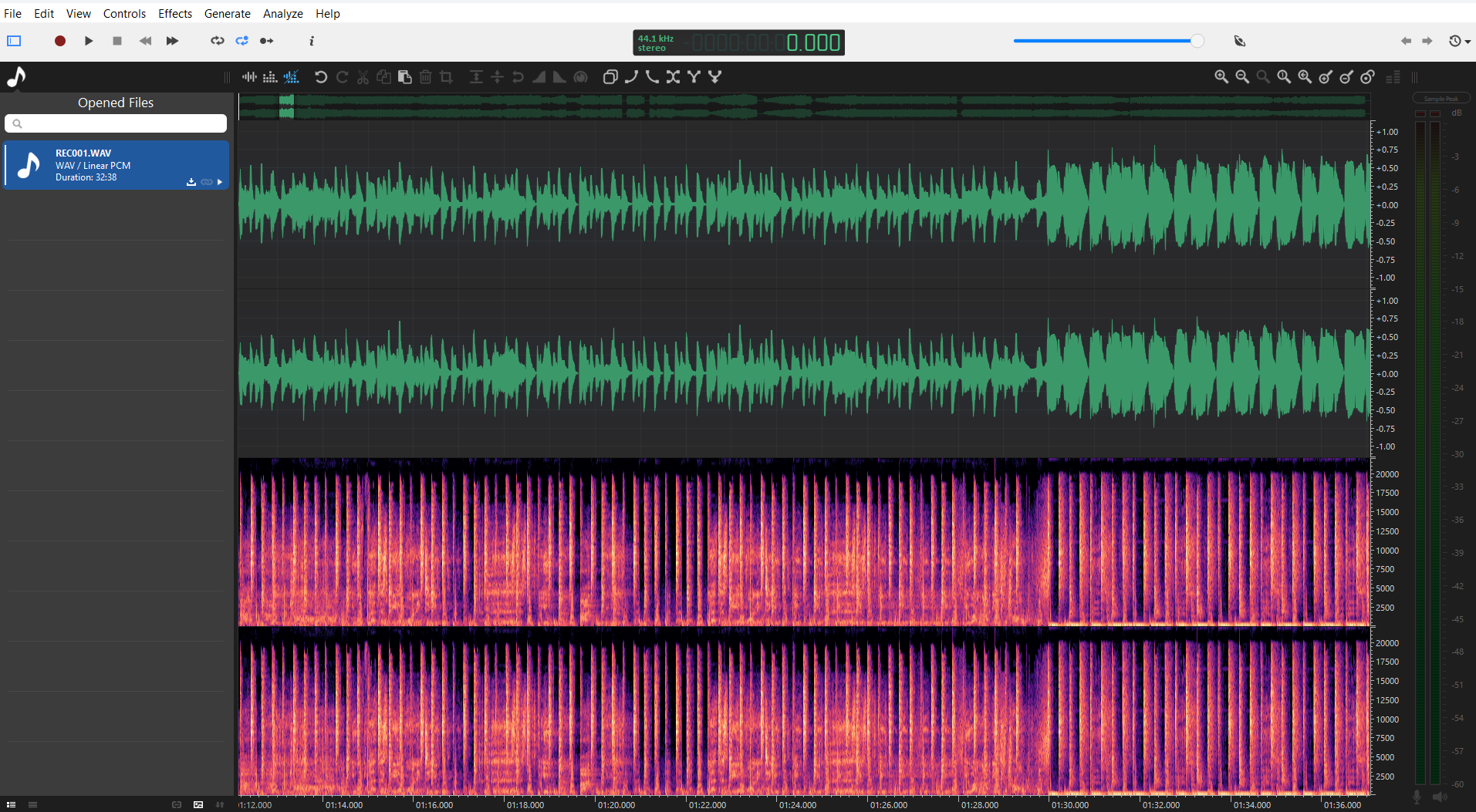Select the REC001.WAV file entry
This screenshot has width=1476, height=812.
117,165
